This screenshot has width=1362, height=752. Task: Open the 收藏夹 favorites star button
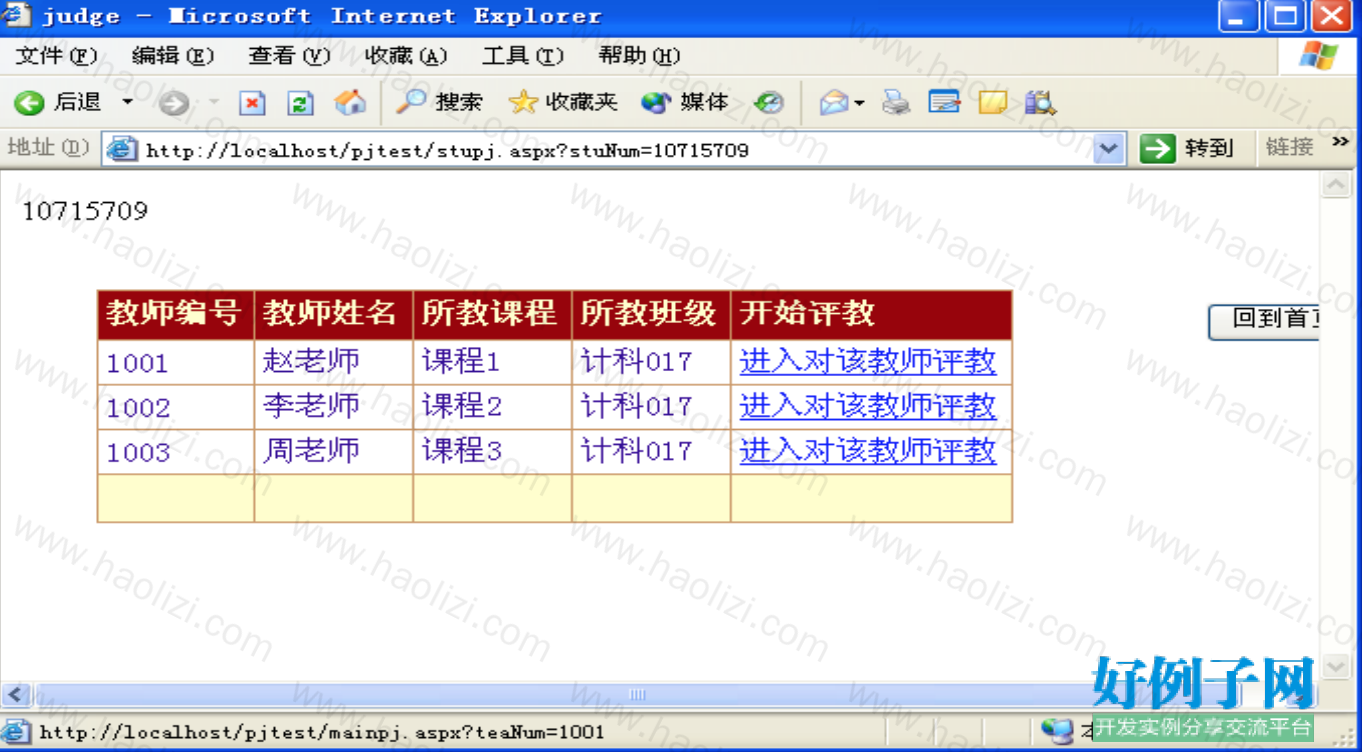(562, 102)
